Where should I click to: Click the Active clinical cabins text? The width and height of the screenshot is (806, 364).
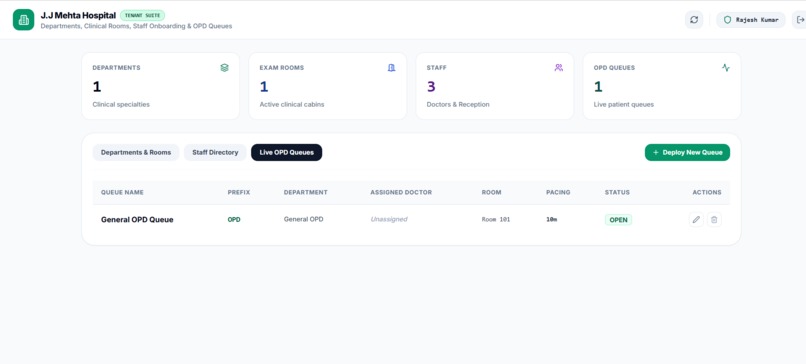click(291, 104)
